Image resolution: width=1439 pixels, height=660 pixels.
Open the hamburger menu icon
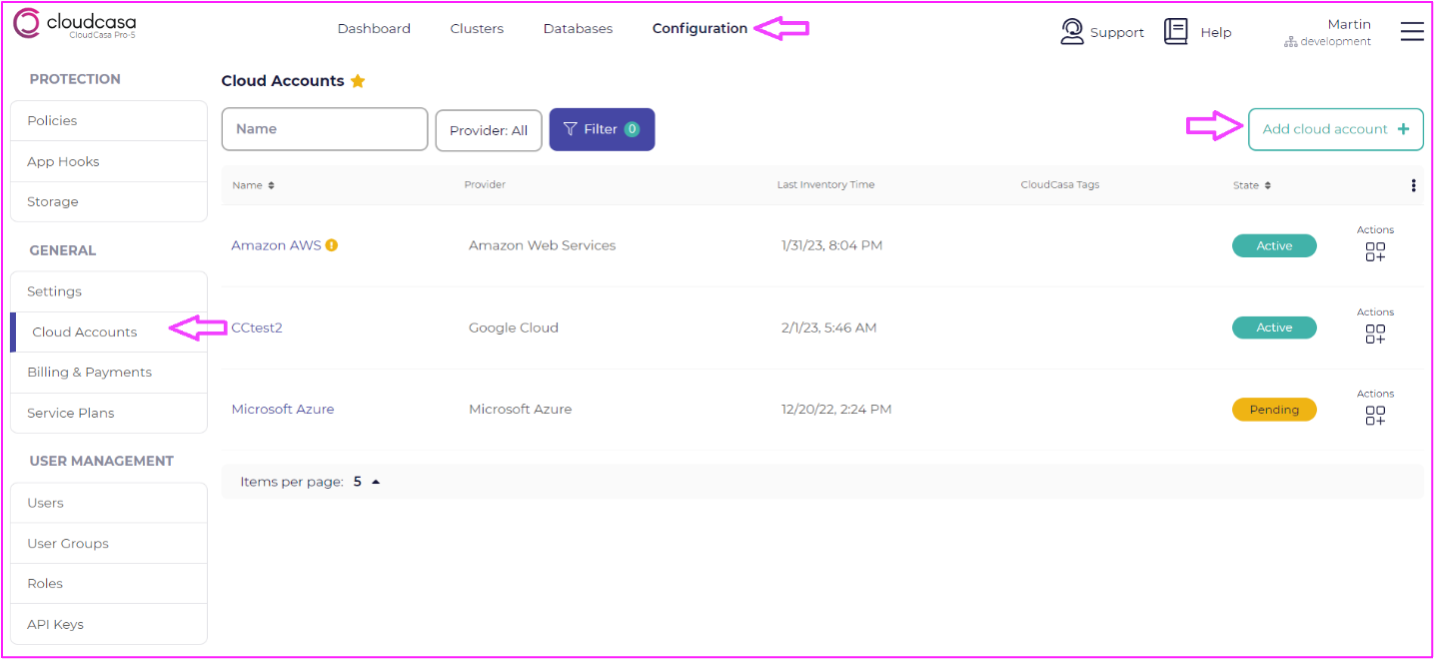(1411, 32)
